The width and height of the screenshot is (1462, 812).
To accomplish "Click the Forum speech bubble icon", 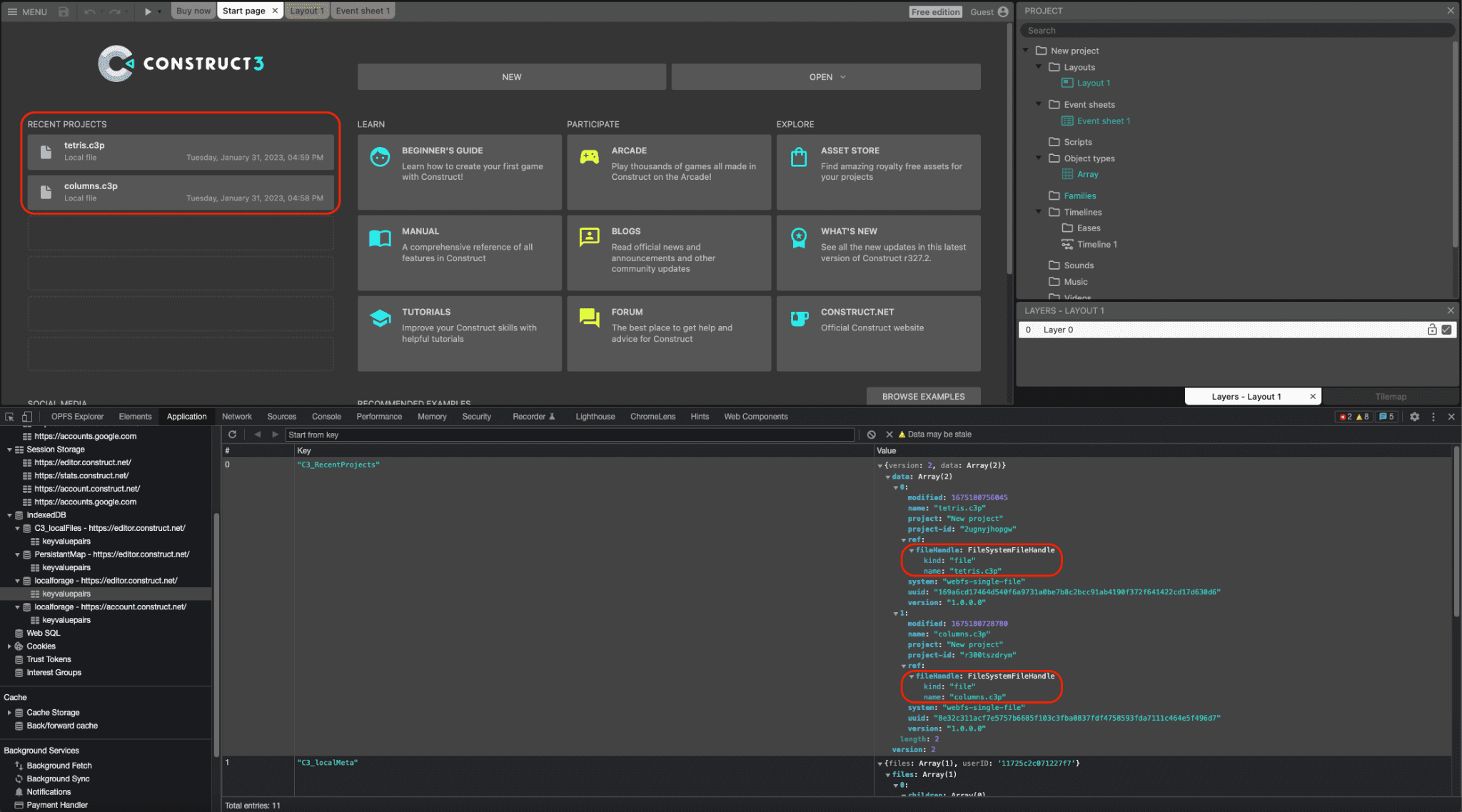I will click(590, 323).
